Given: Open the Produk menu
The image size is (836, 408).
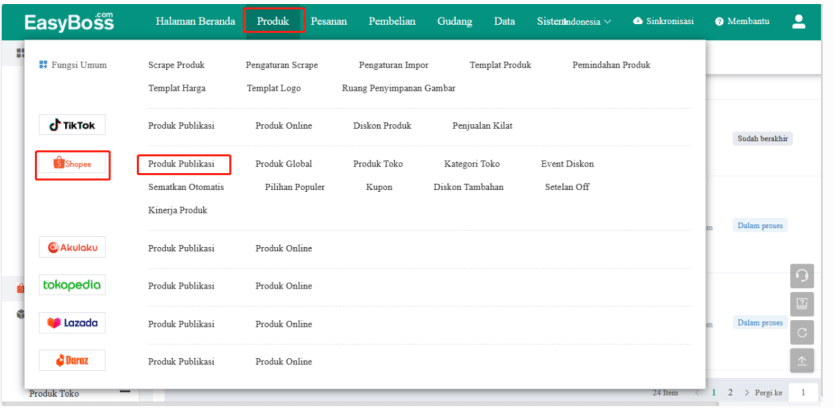Looking at the screenshot, I should click(x=273, y=21).
